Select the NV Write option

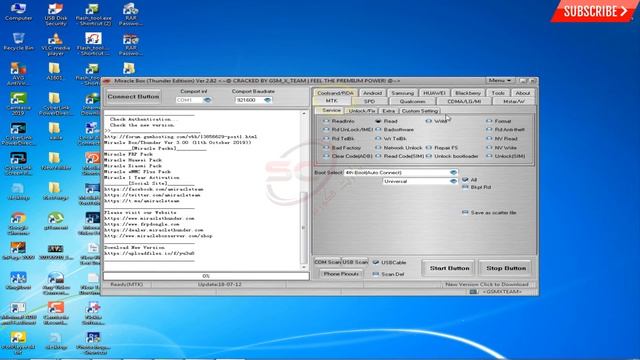point(502,148)
